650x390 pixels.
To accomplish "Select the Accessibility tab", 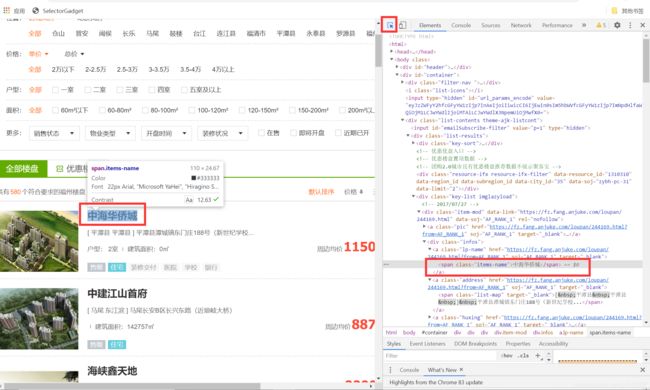I will tap(553, 344).
